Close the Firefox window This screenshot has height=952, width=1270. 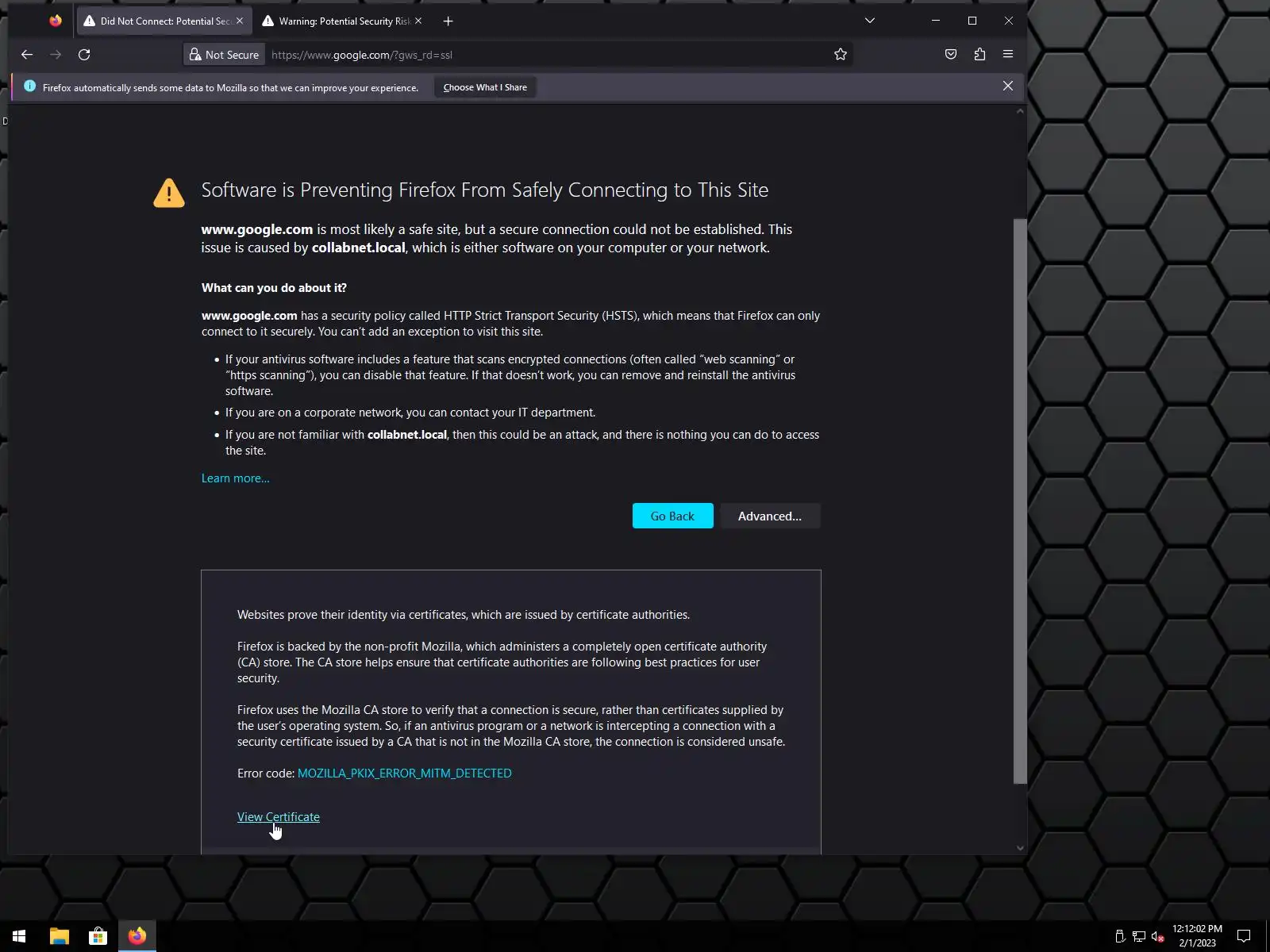[x=1009, y=21]
